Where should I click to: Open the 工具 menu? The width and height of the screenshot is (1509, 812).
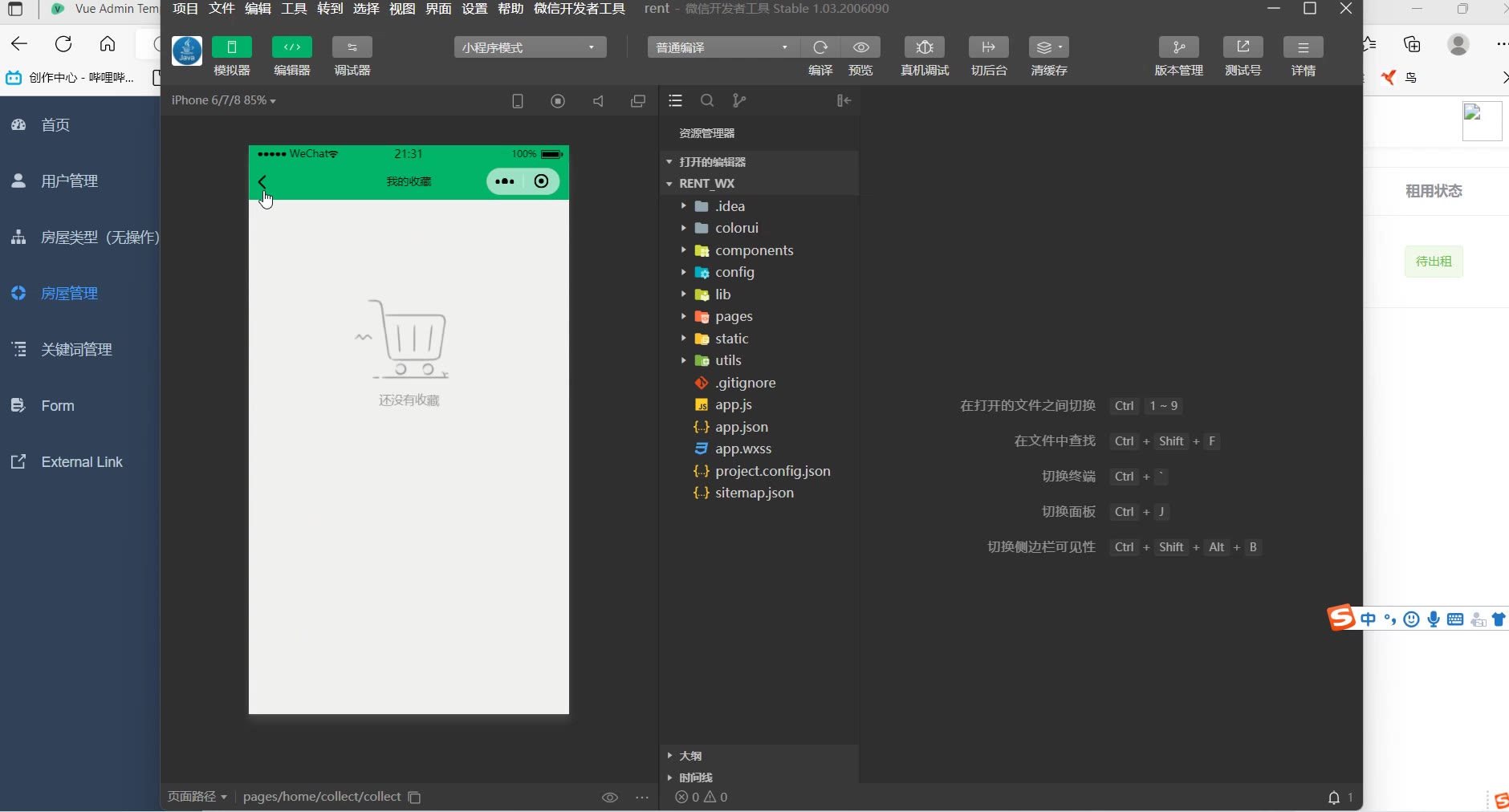coord(294,9)
